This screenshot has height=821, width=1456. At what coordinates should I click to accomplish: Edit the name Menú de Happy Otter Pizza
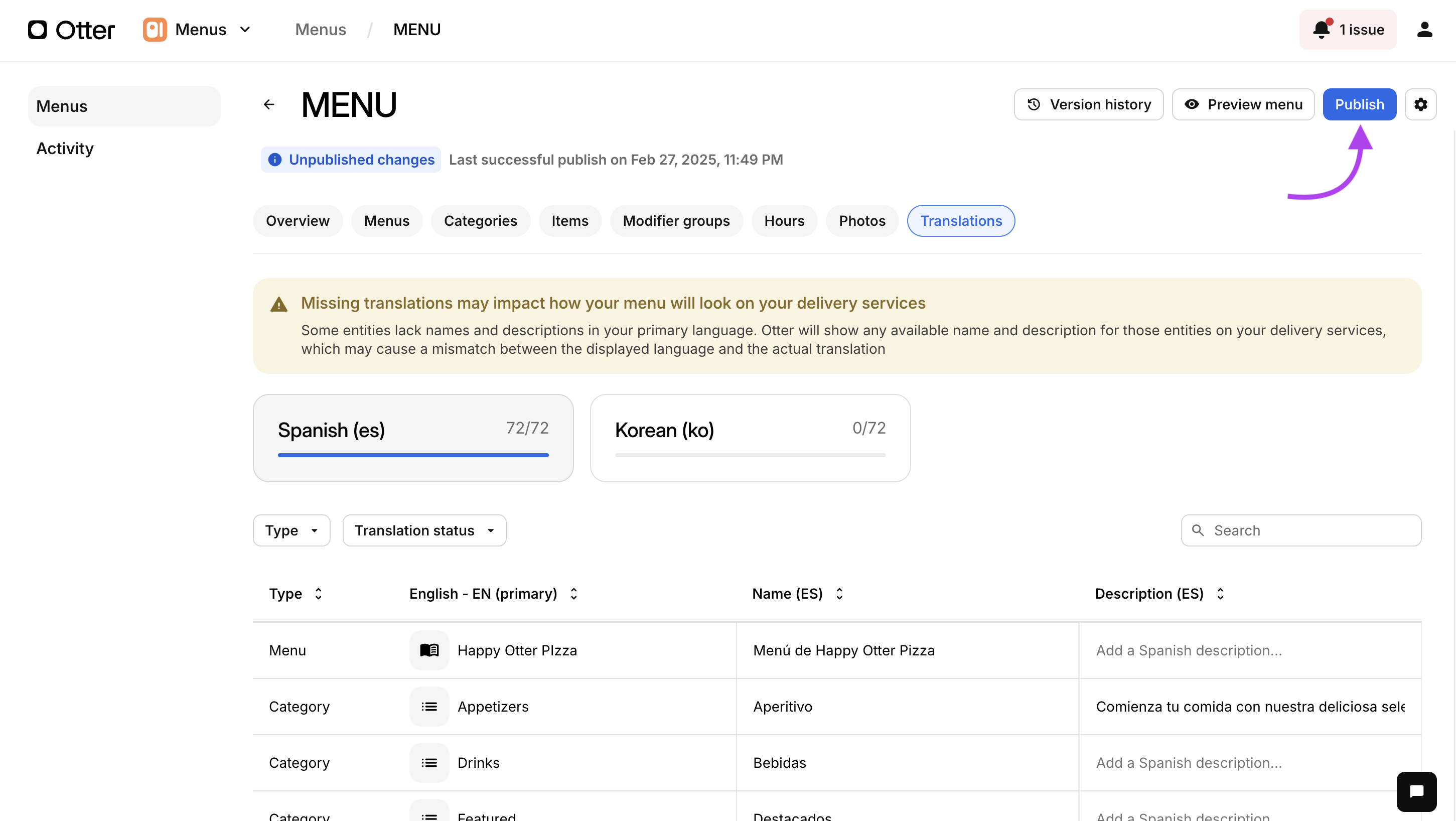[907, 650]
